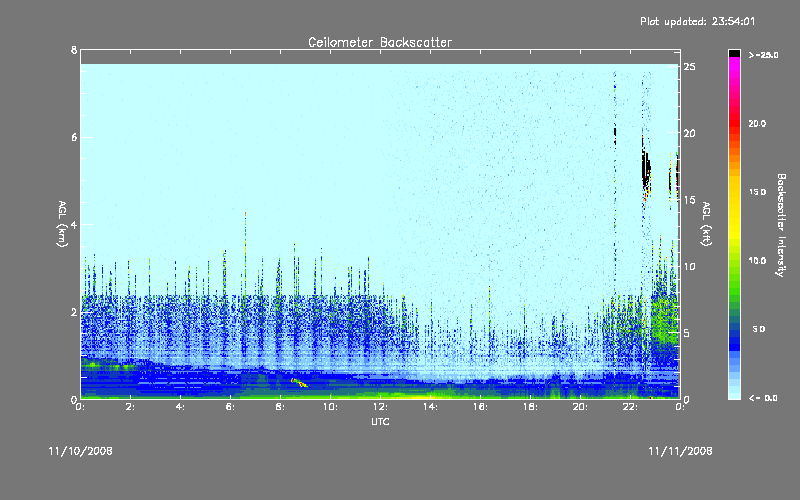Screen dimensions: 800x500
Task: Click the "Ceilometer Backscatter" plot title
Action: pos(380,42)
